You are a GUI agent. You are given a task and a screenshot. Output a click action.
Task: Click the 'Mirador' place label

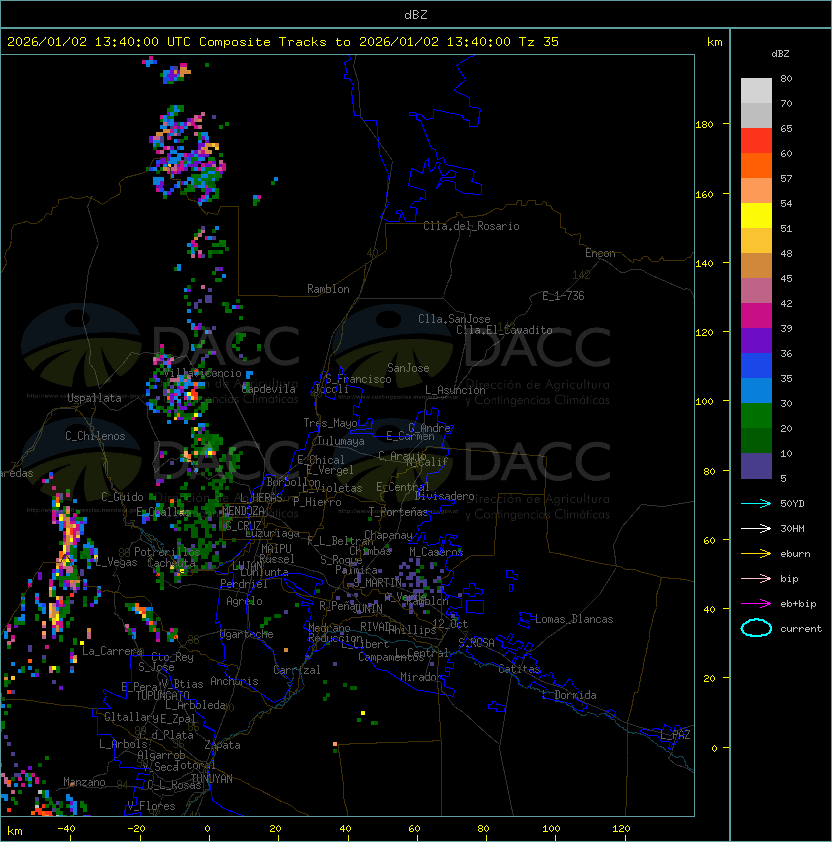coord(421,677)
